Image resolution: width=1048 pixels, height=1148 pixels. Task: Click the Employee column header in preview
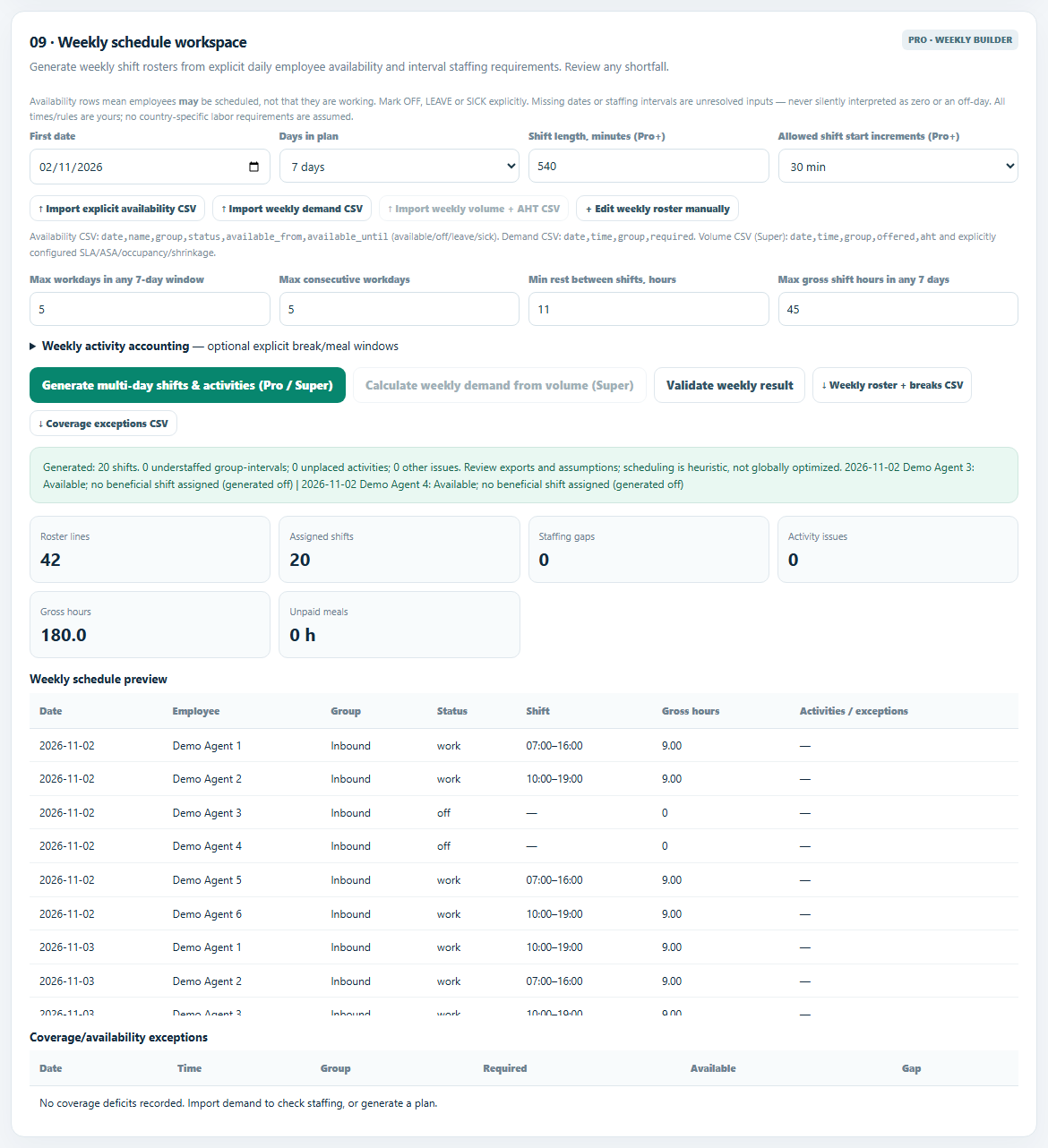click(x=196, y=711)
